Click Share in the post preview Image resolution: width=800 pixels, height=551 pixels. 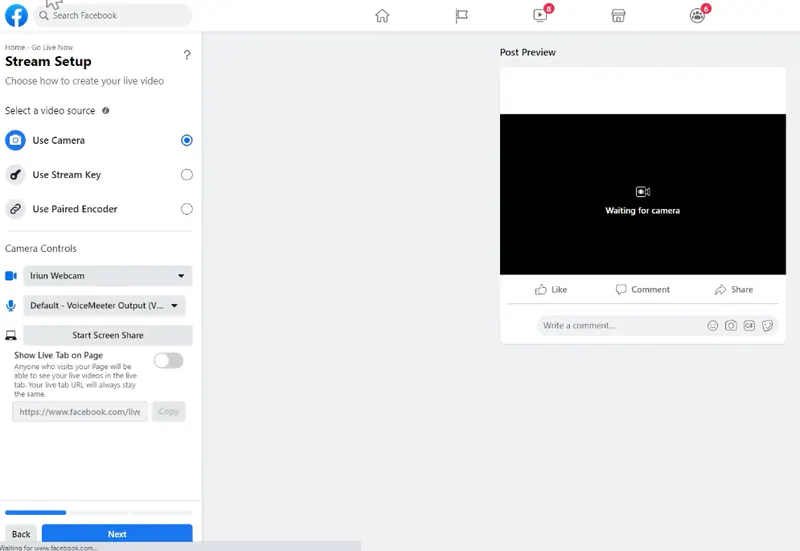pos(734,289)
